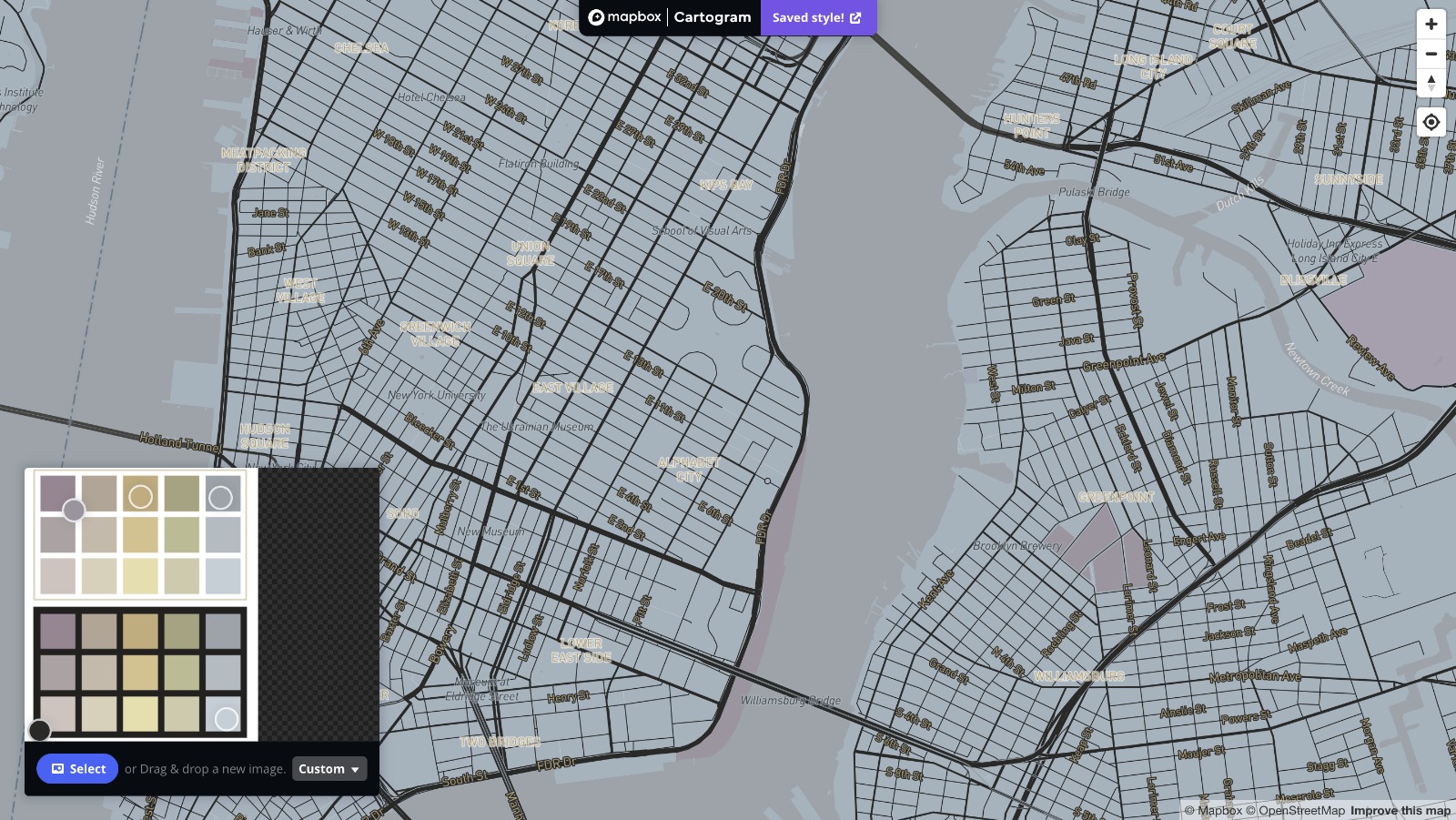The height and width of the screenshot is (820, 1456).
Task: Click the Cartogram title in header
Action: tap(713, 17)
